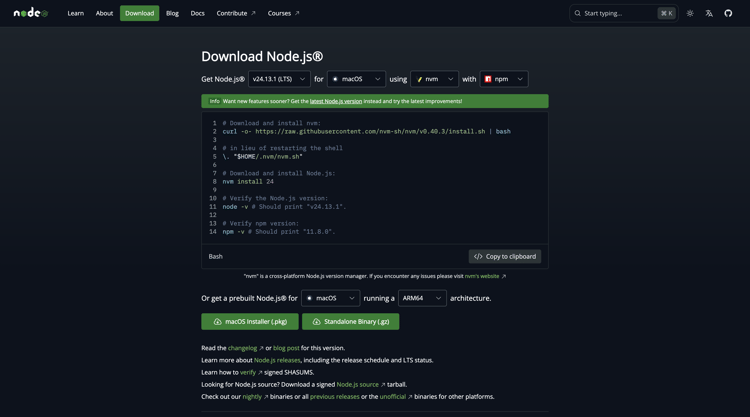Screen dimensions: 750x417
Task: Click the Node.js logo in header
Action: [31, 13]
